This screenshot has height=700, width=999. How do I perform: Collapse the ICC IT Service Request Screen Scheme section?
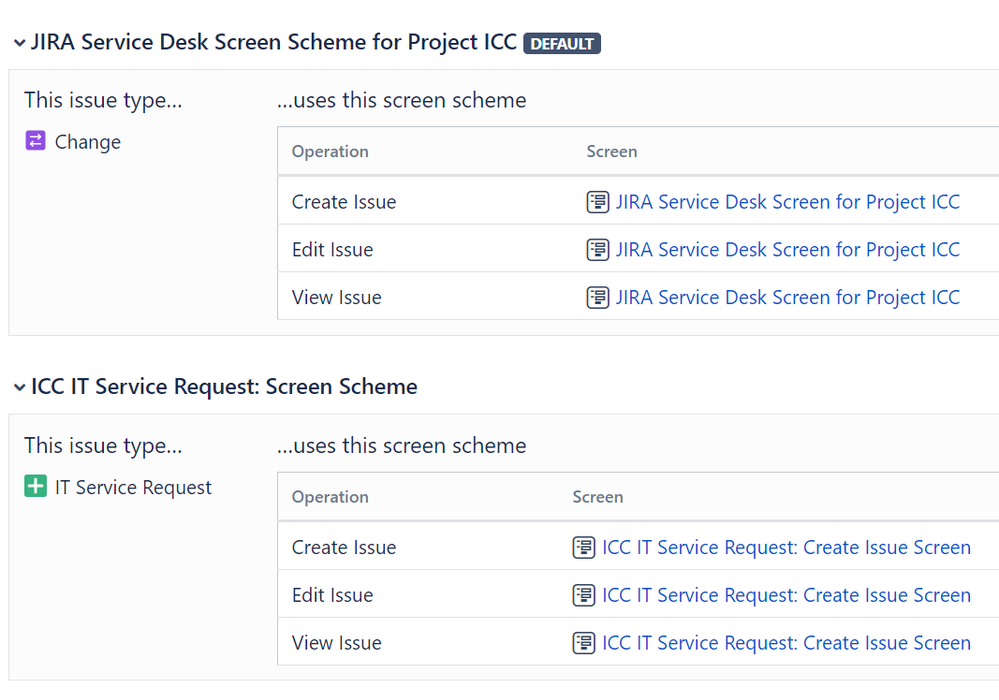(x=20, y=387)
